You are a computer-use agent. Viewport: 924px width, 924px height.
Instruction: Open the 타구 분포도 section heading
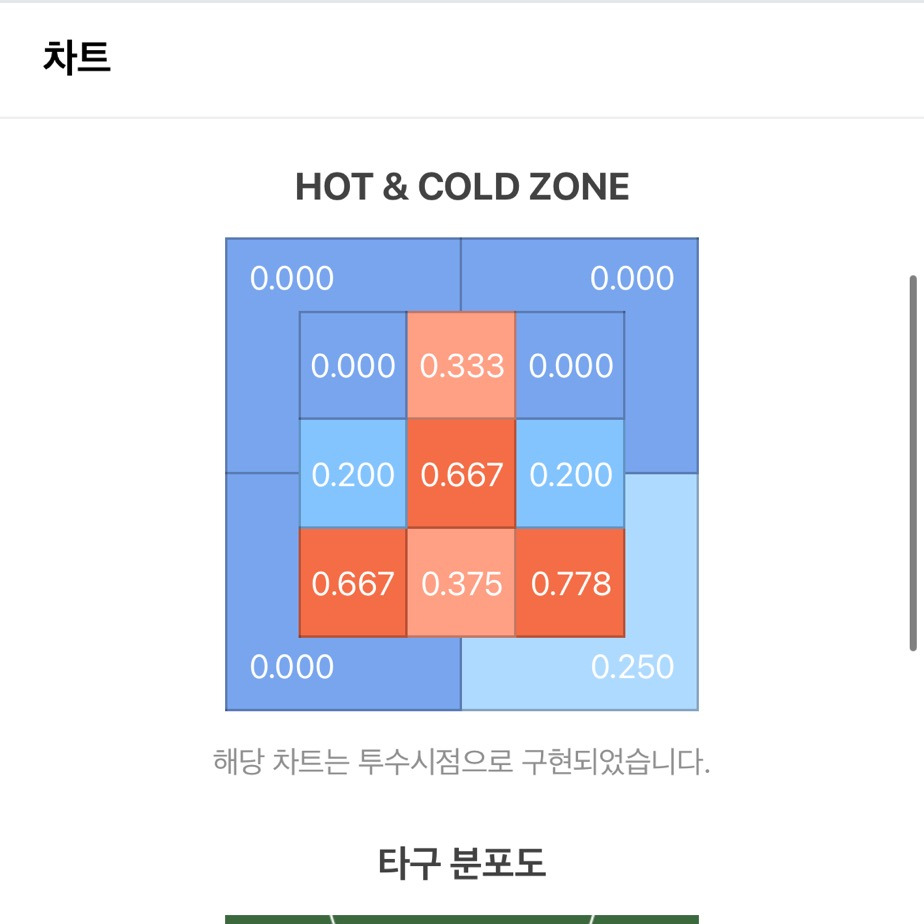[x=461, y=863]
